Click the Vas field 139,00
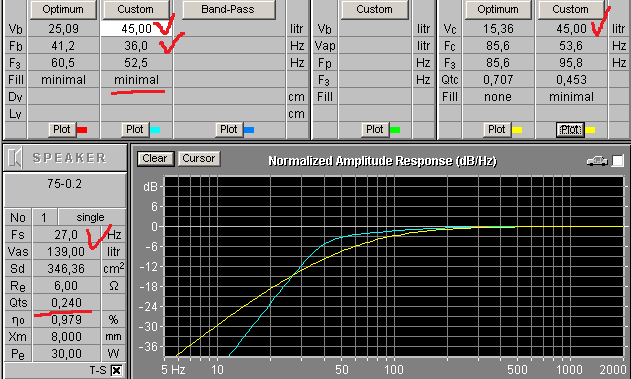The image size is (631, 379). pos(66,252)
